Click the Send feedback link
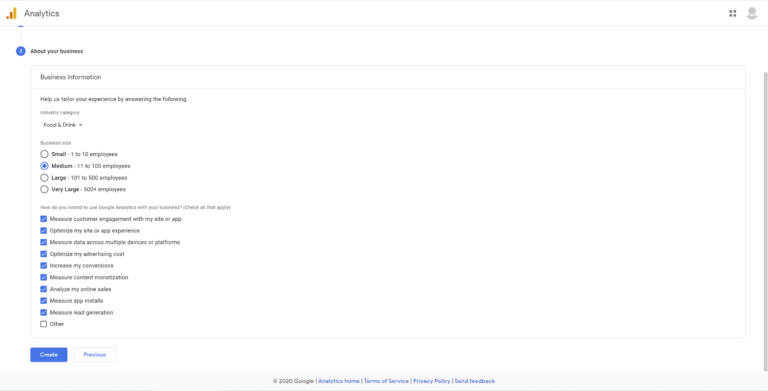The image size is (768, 391). coord(475,381)
